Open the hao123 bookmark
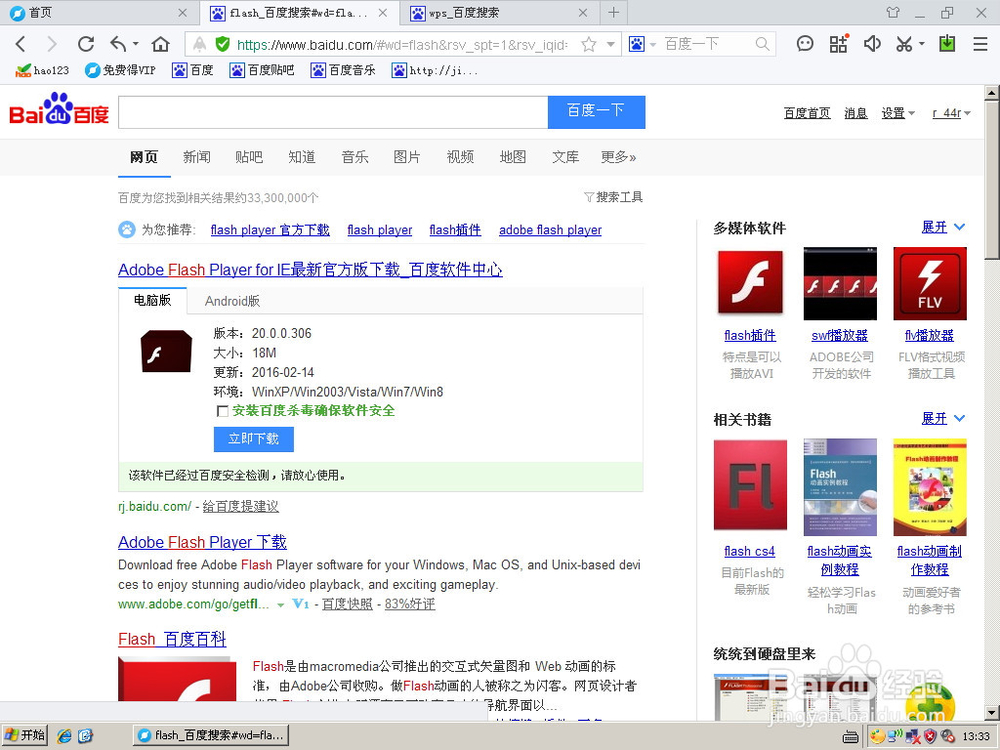This screenshot has height=750, width=1000. click(x=42, y=70)
